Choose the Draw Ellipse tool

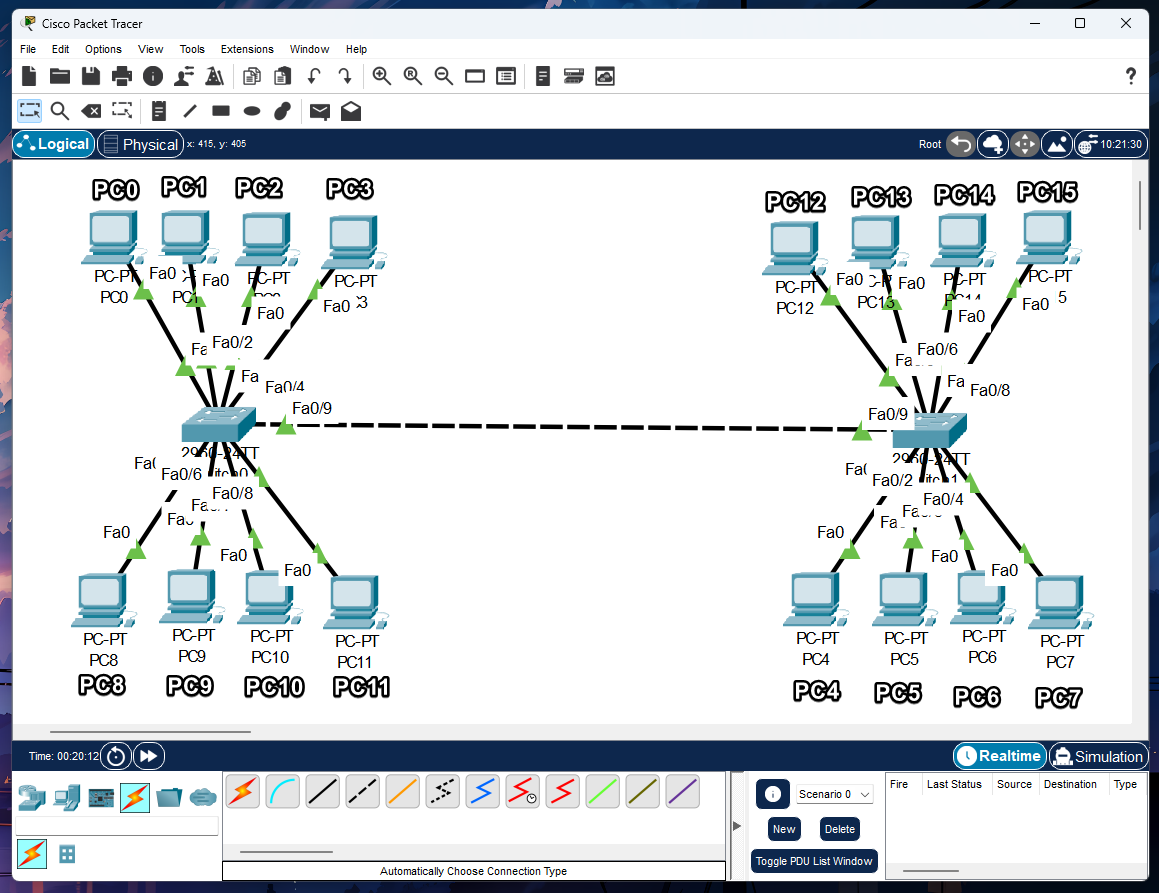(252, 112)
